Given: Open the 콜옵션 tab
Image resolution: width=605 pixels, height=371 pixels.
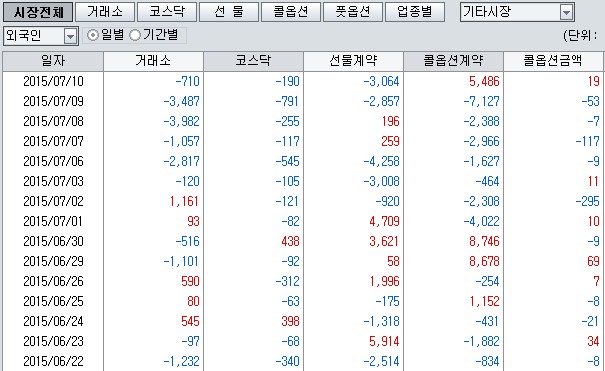Looking at the screenshot, I should coord(291,12).
